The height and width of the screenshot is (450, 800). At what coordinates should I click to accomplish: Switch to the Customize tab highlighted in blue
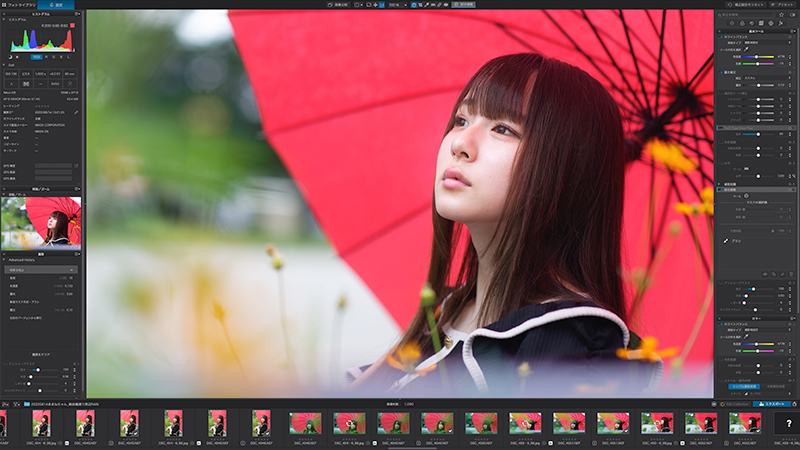coord(56,5)
